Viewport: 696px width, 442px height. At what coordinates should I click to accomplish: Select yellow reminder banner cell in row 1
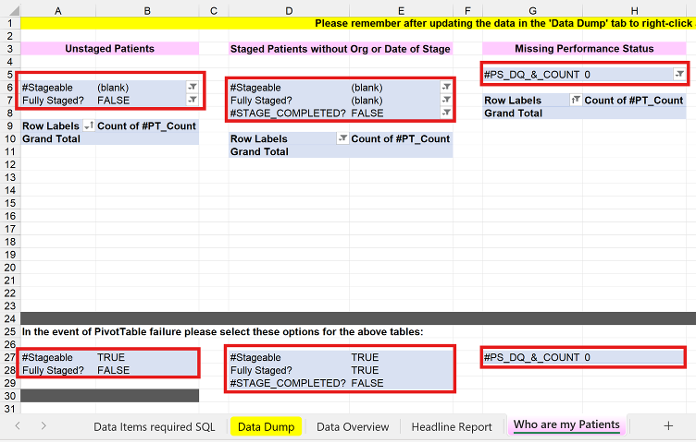click(358, 23)
